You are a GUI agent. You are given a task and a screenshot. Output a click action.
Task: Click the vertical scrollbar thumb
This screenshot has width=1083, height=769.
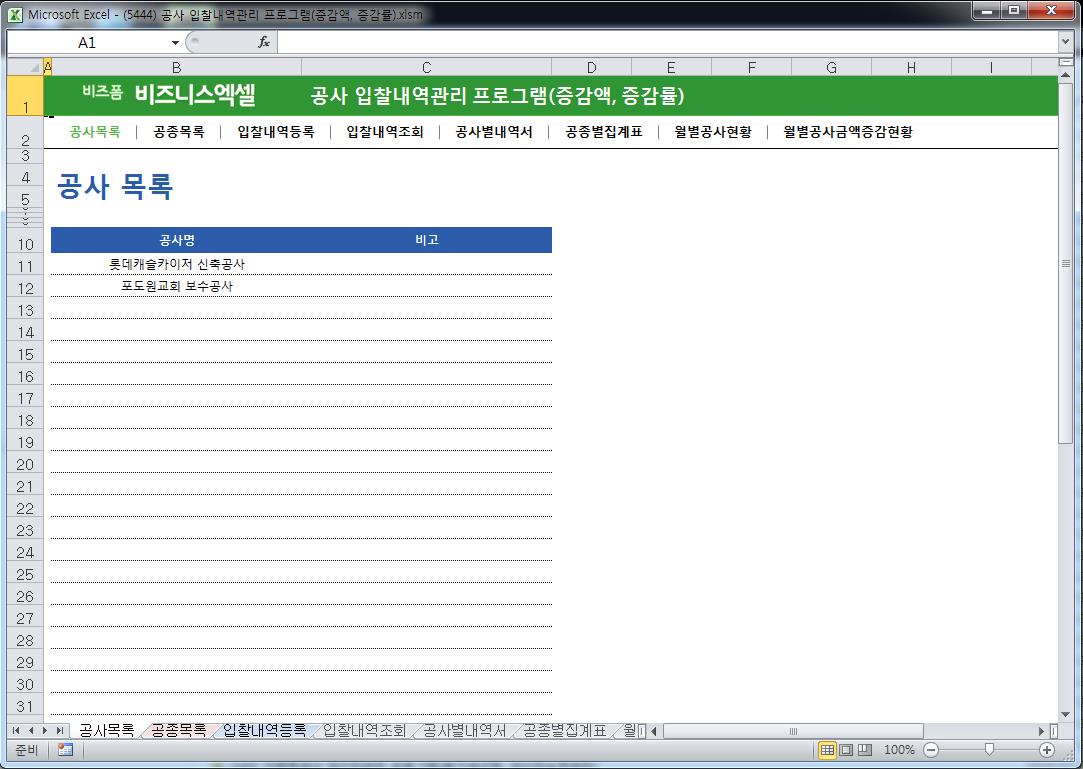point(1066,263)
